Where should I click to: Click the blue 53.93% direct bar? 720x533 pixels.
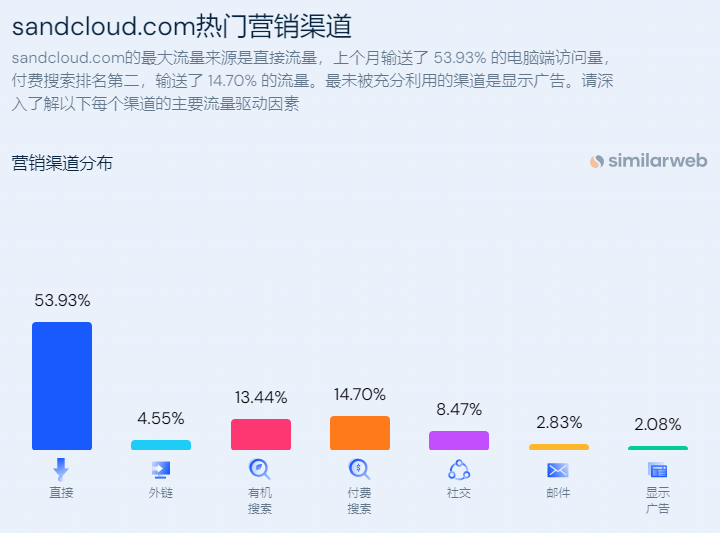coord(62,386)
